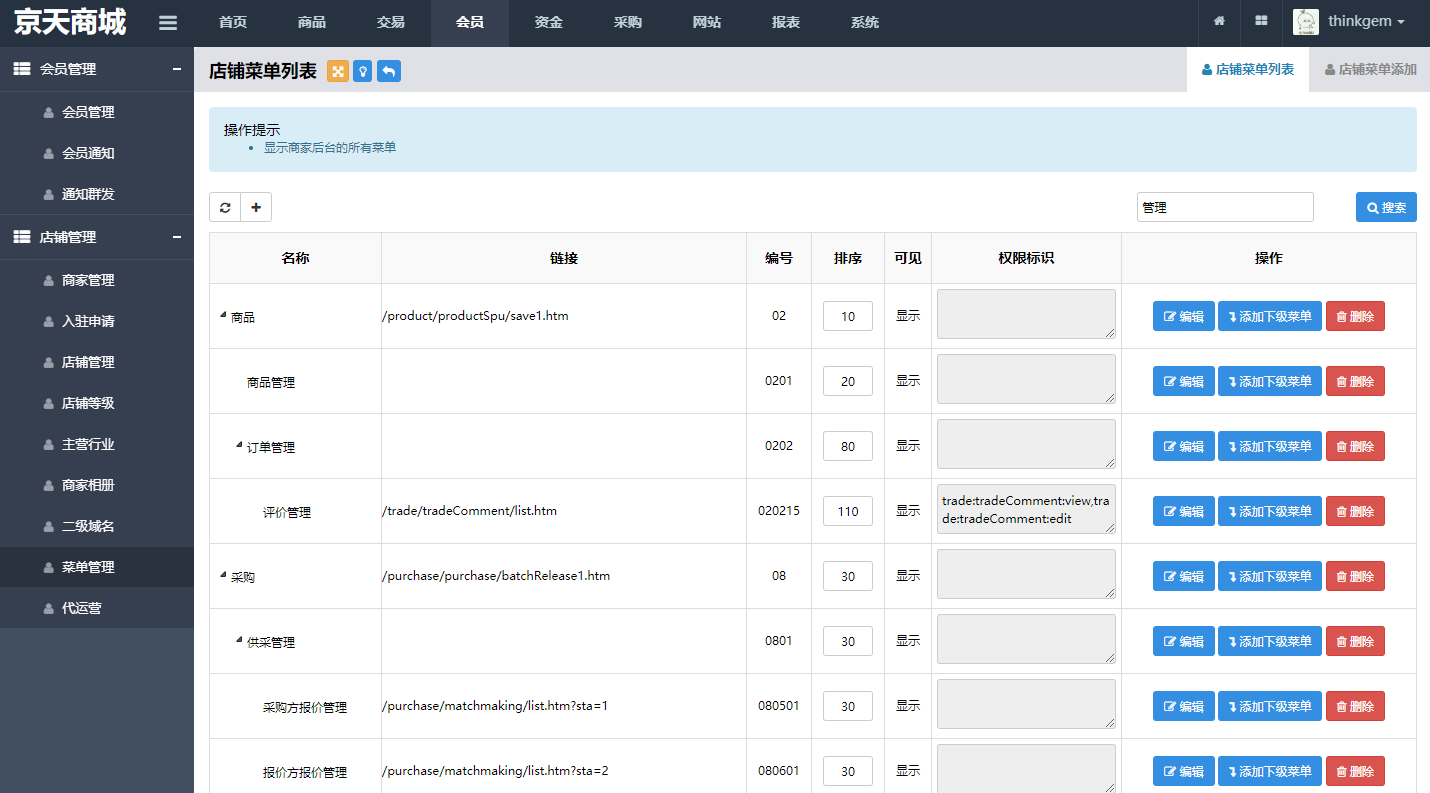This screenshot has height=793, width=1430.
Task: Focus the search field containing 管理
Action: [1225, 207]
